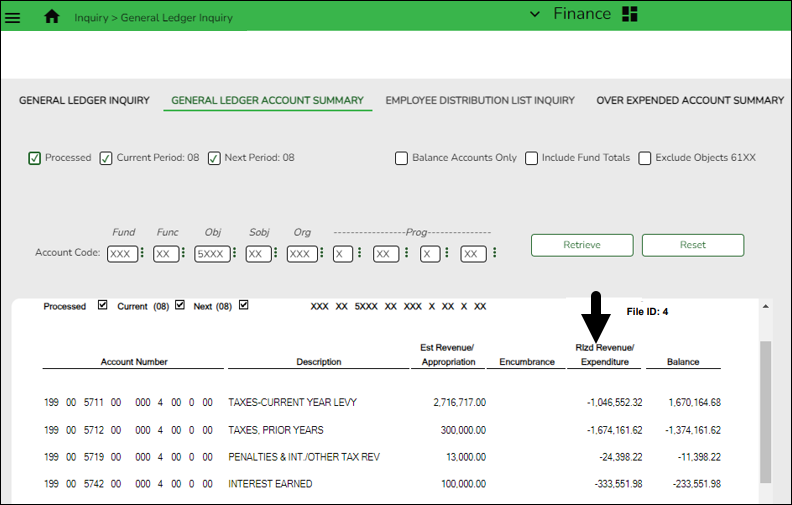
Task: Click the Retrieve button
Action: point(582,245)
